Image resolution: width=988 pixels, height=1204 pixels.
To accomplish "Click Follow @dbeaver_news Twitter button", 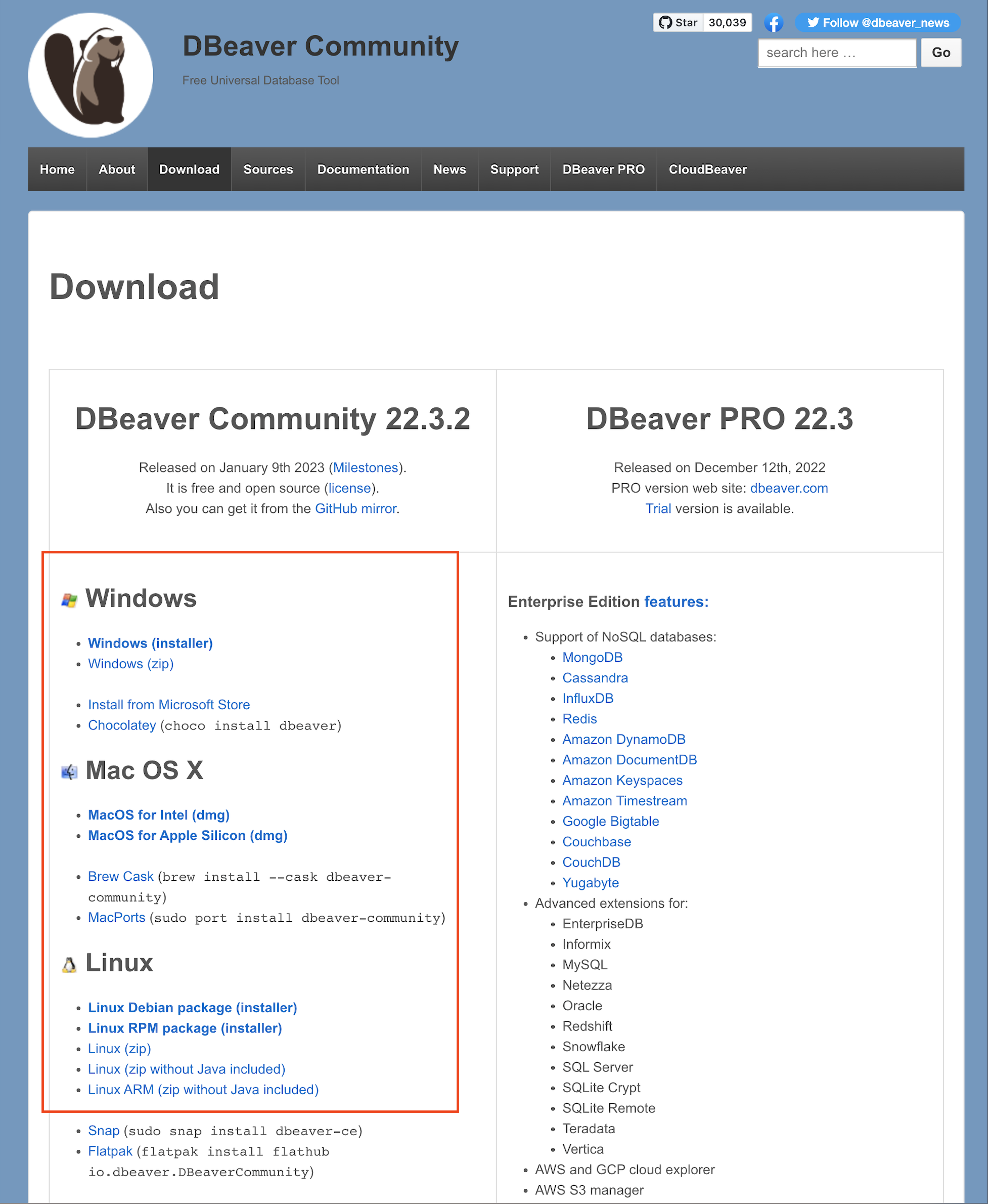I will [x=877, y=22].
